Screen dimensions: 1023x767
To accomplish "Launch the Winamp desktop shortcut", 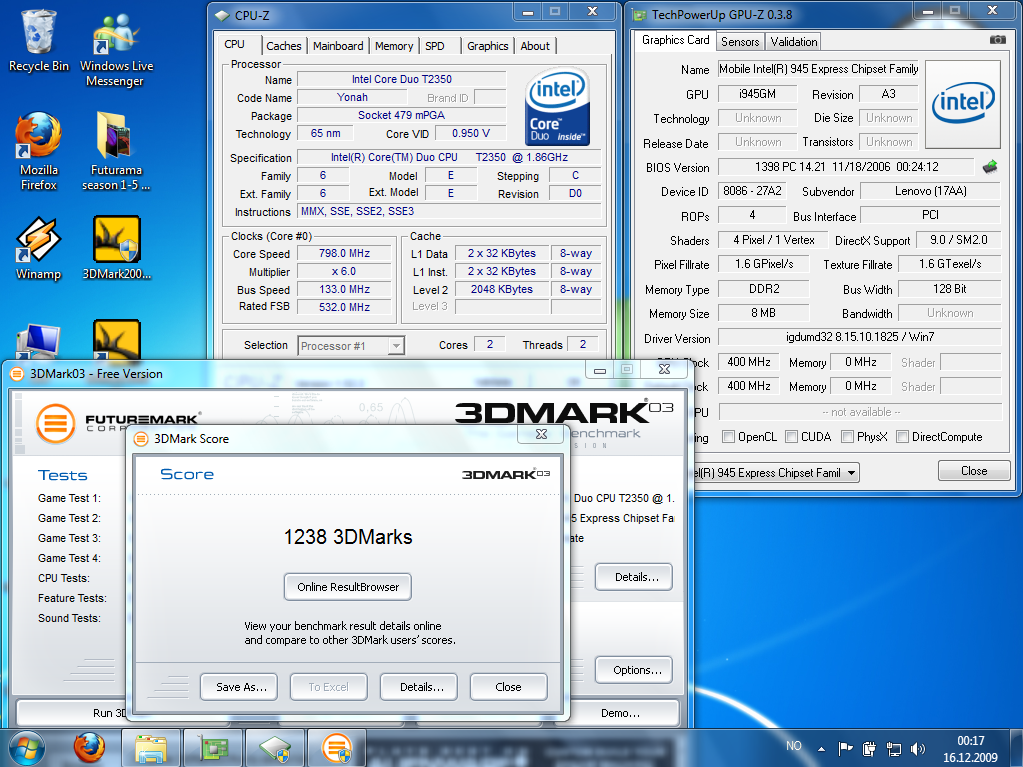I will (x=38, y=248).
